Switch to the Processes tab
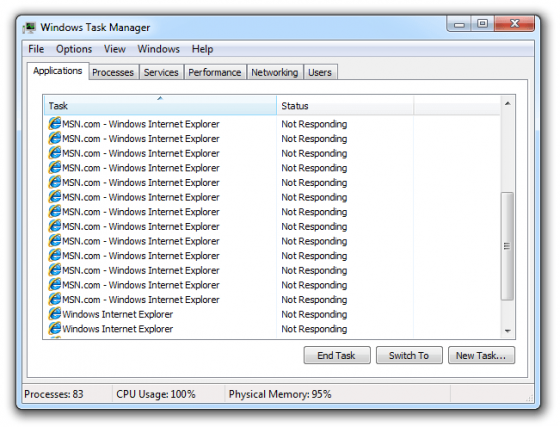This screenshot has height=427, width=560. pyautogui.click(x=113, y=72)
